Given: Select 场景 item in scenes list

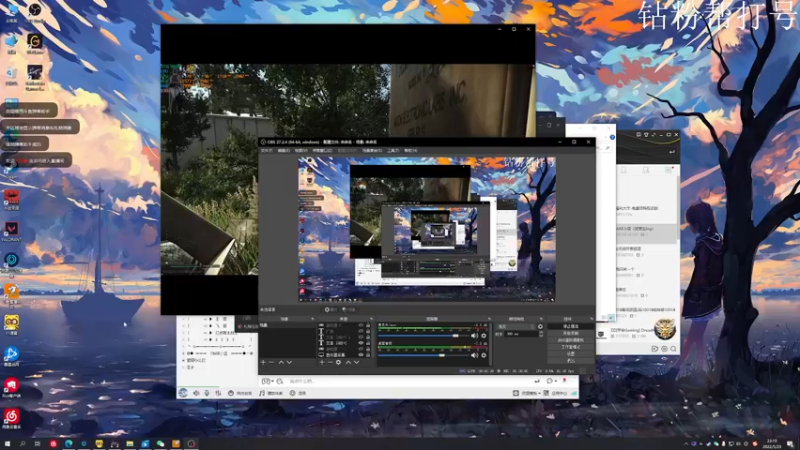Looking at the screenshot, I should tap(287, 325).
